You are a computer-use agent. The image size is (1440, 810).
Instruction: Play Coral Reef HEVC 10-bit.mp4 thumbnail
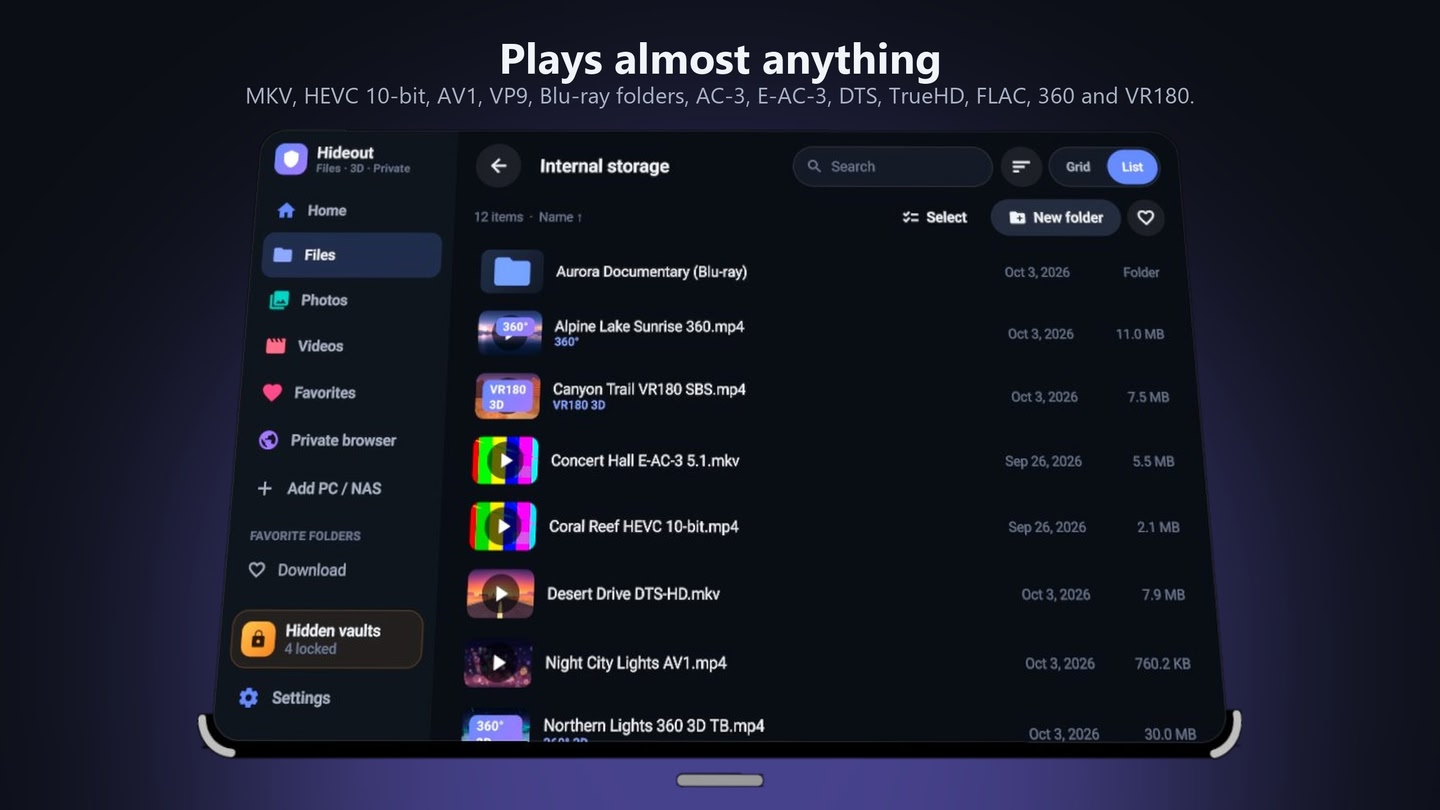pyautogui.click(x=503, y=526)
